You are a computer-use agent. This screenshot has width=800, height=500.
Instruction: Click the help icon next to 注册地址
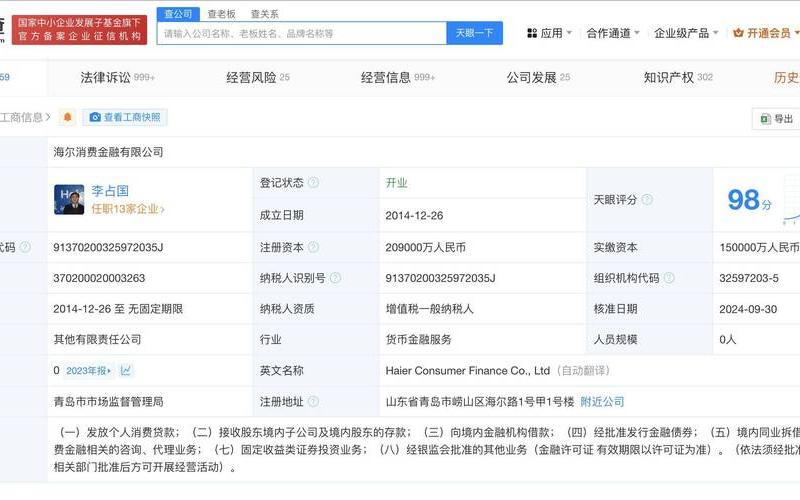coord(313,402)
